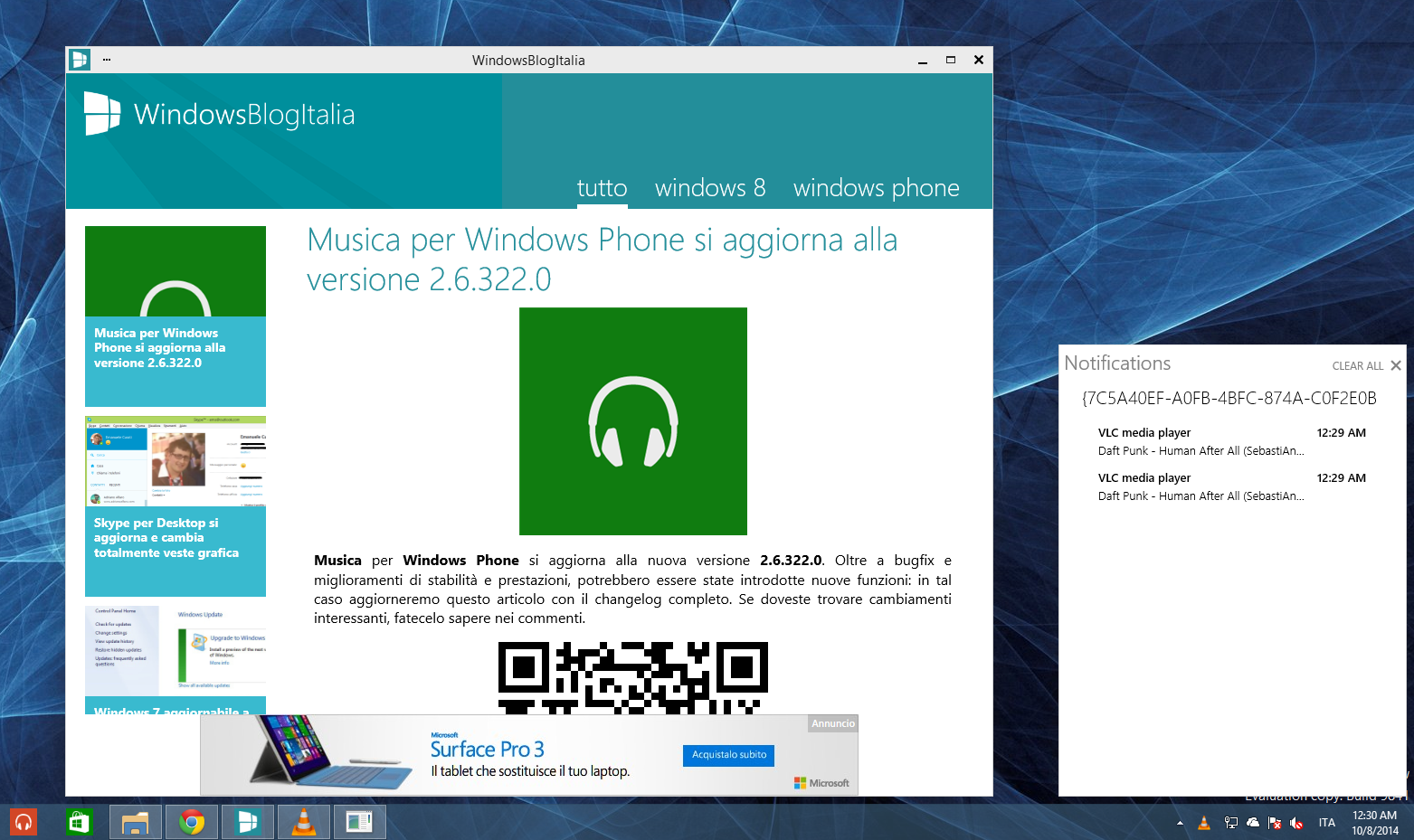Select the tutto tab
The image size is (1414, 840).
[603, 188]
